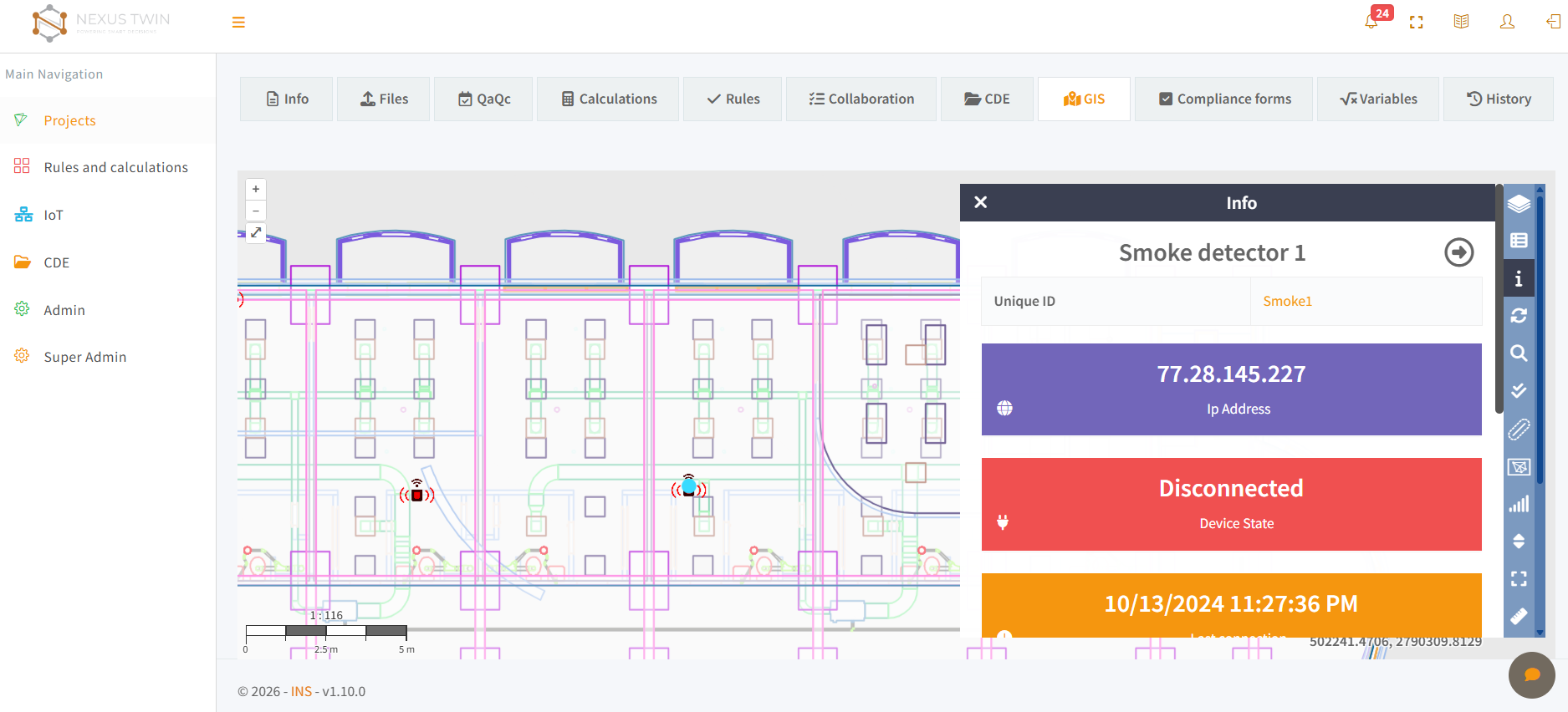The height and width of the screenshot is (712, 1568).
Task: Switch to the Files tab
Action: pyautogui.click(x=384, y=99)
